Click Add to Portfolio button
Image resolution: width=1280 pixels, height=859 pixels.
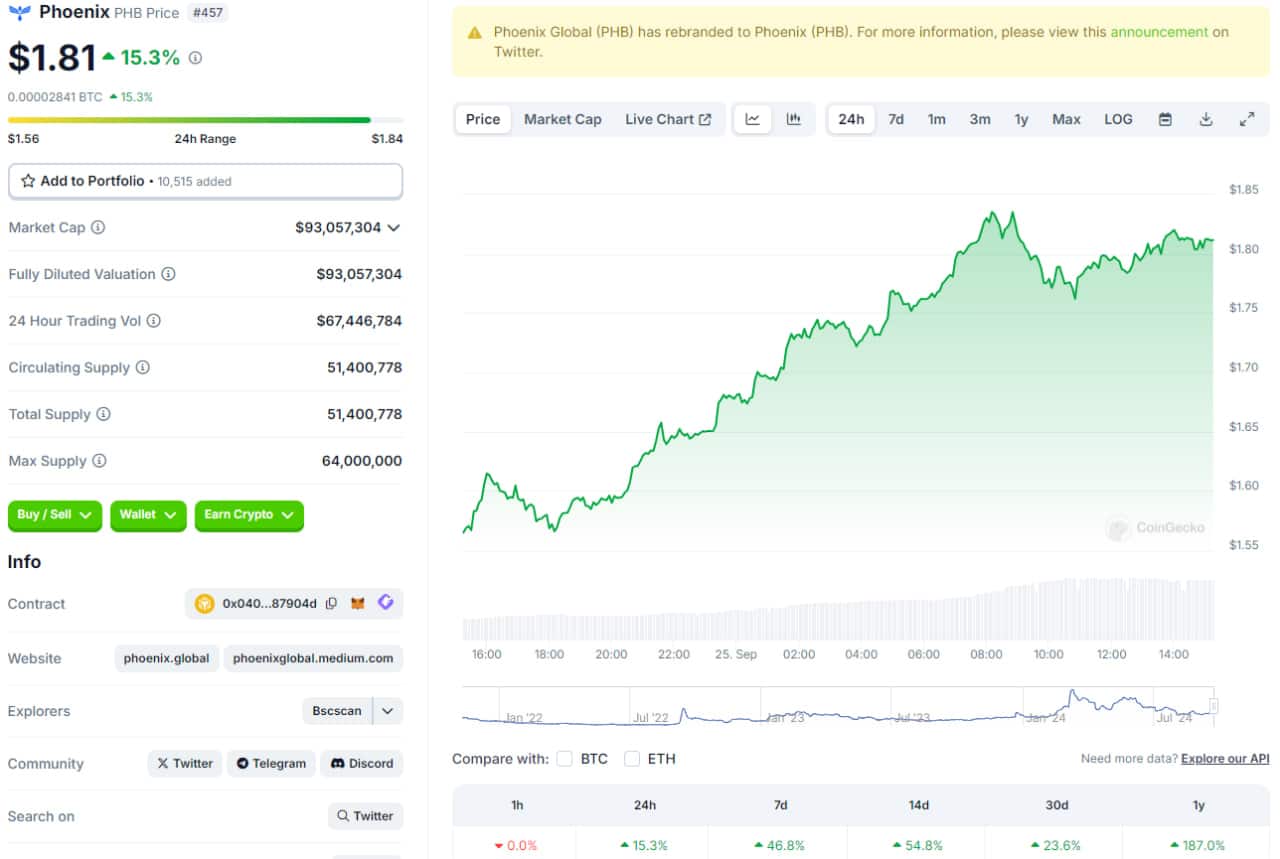(205, 181)
